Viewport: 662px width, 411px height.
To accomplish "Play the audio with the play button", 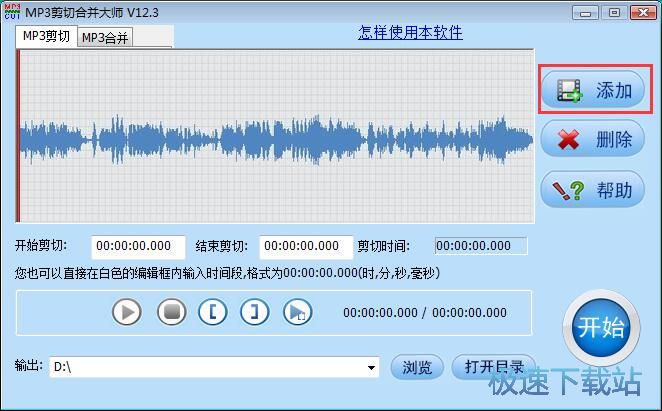I will pos(127,313).
